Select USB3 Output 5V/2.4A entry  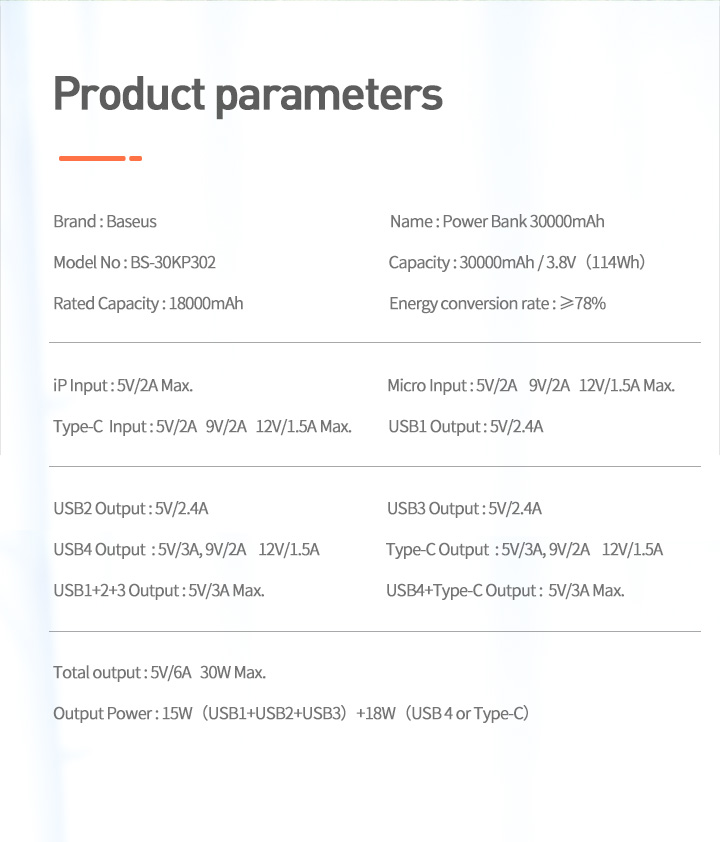pyautogui.click(x=464, y=509)
